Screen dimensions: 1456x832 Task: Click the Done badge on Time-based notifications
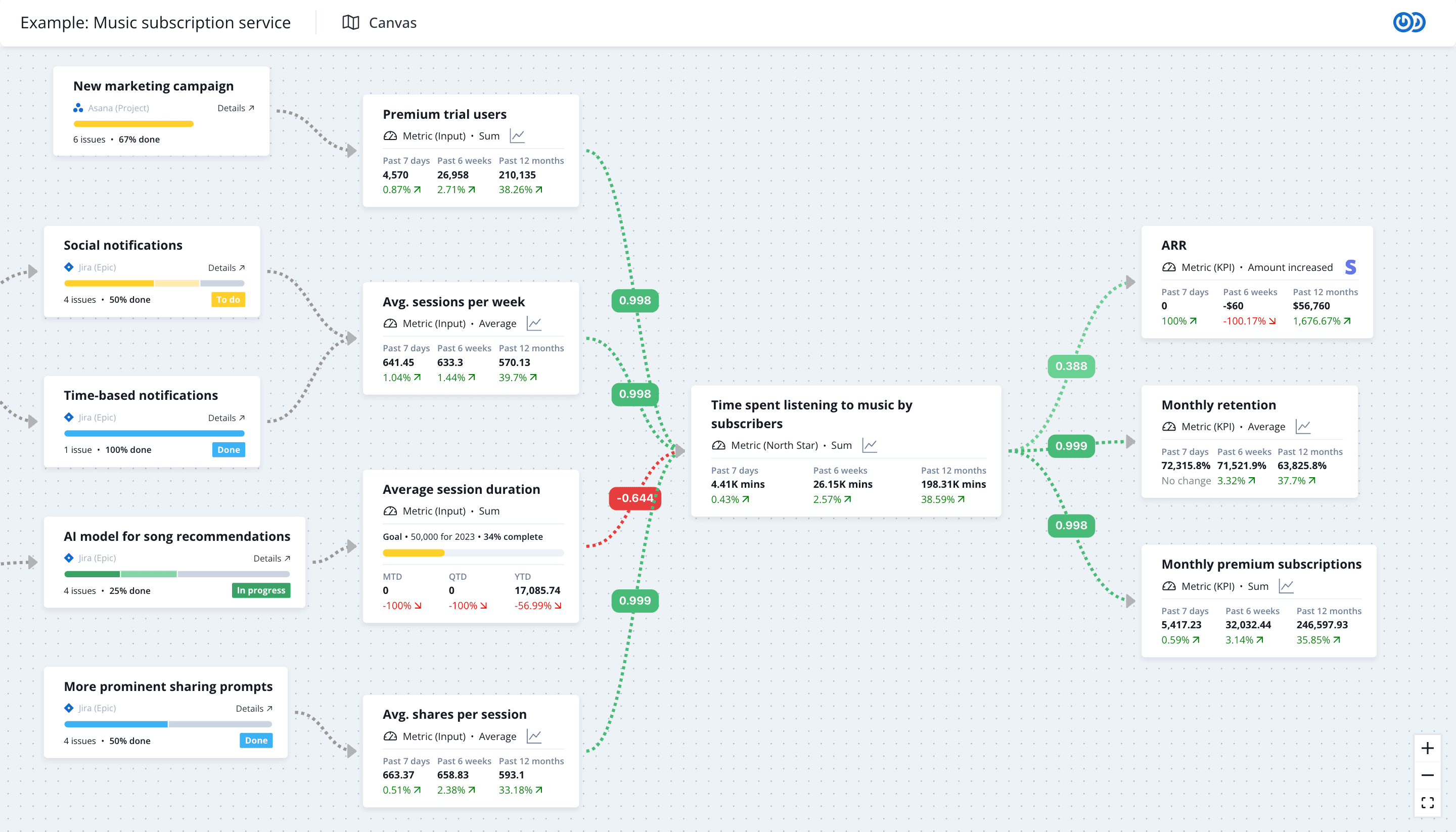228,449
